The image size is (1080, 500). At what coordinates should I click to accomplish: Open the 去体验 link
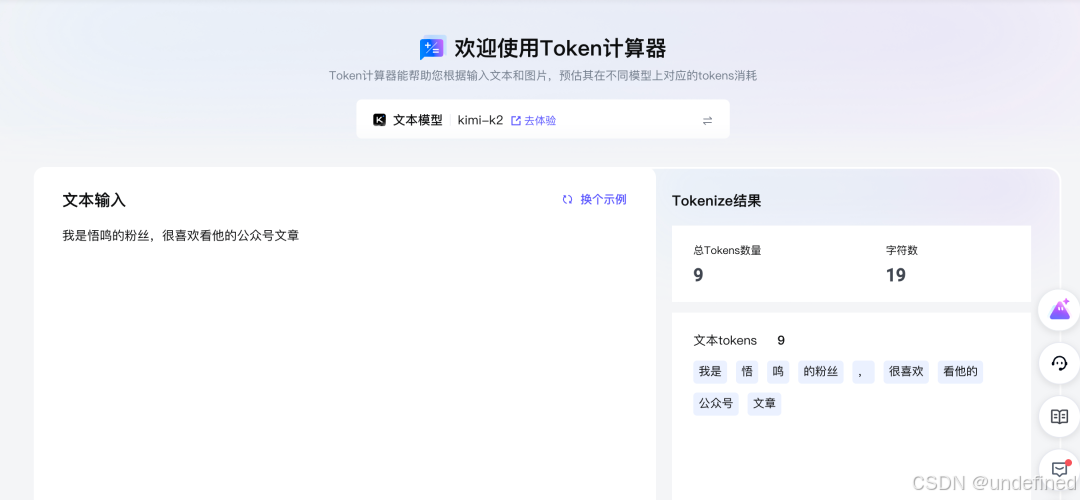click(x=533, y=121)
